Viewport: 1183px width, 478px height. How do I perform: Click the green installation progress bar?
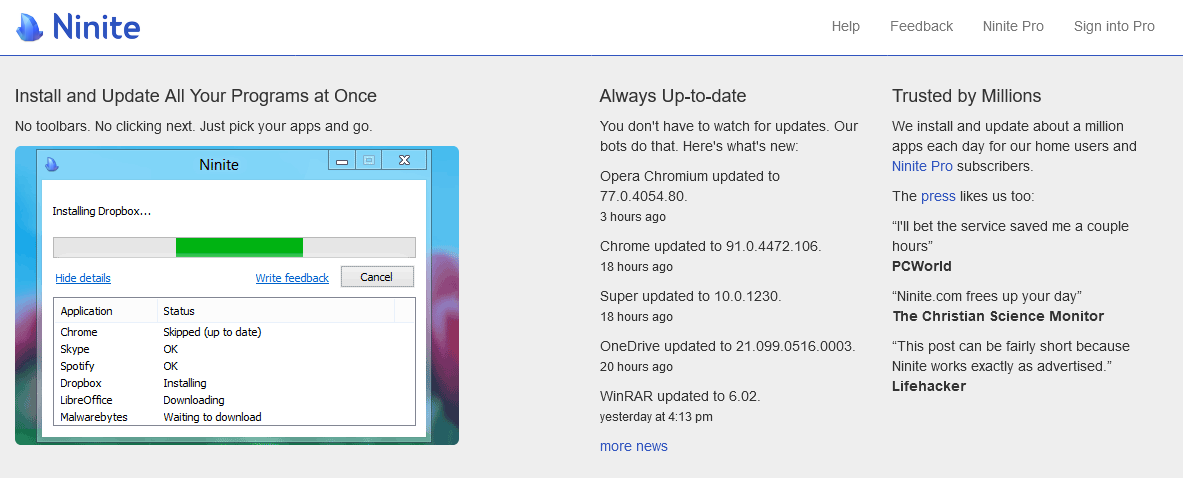[239, 247]
